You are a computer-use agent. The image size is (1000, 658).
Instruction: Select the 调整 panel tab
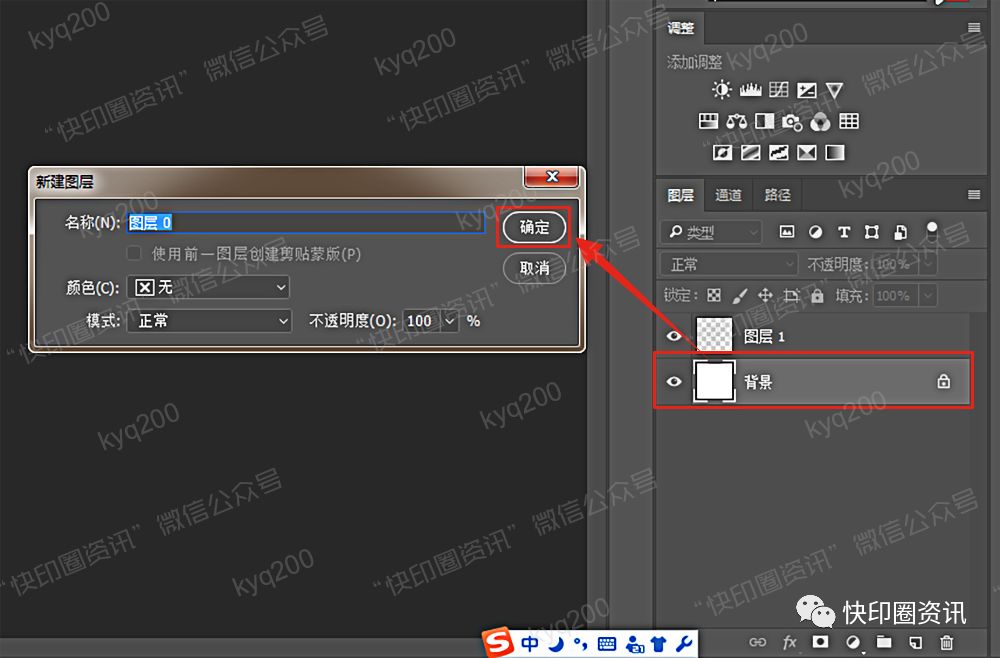pos(680,28)
